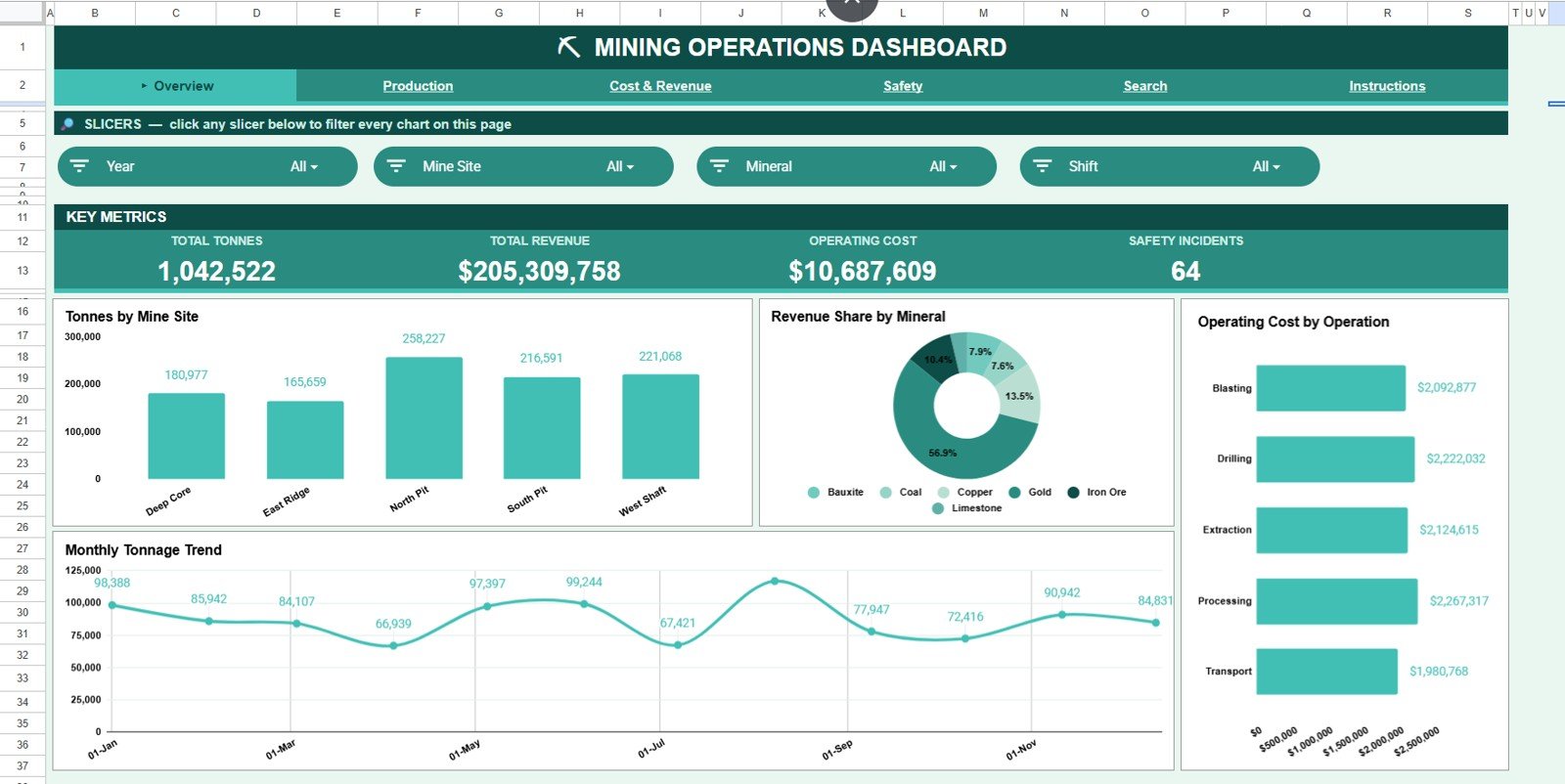Screen dimensions: 1565x784
Task: Open the Year slicer All dropdown
Action: [304, 166]
